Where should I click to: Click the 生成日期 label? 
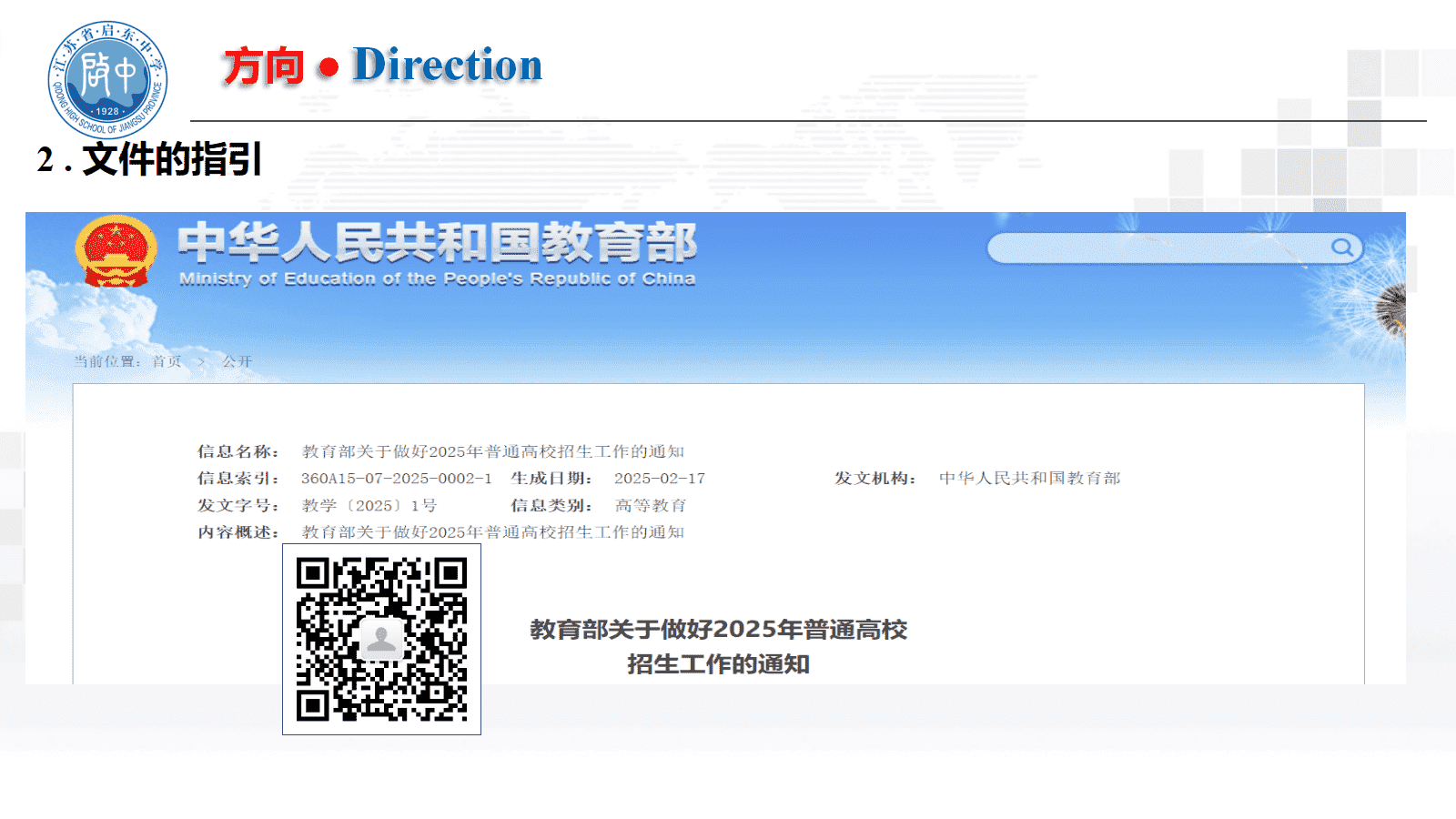(x=551, y=479)
